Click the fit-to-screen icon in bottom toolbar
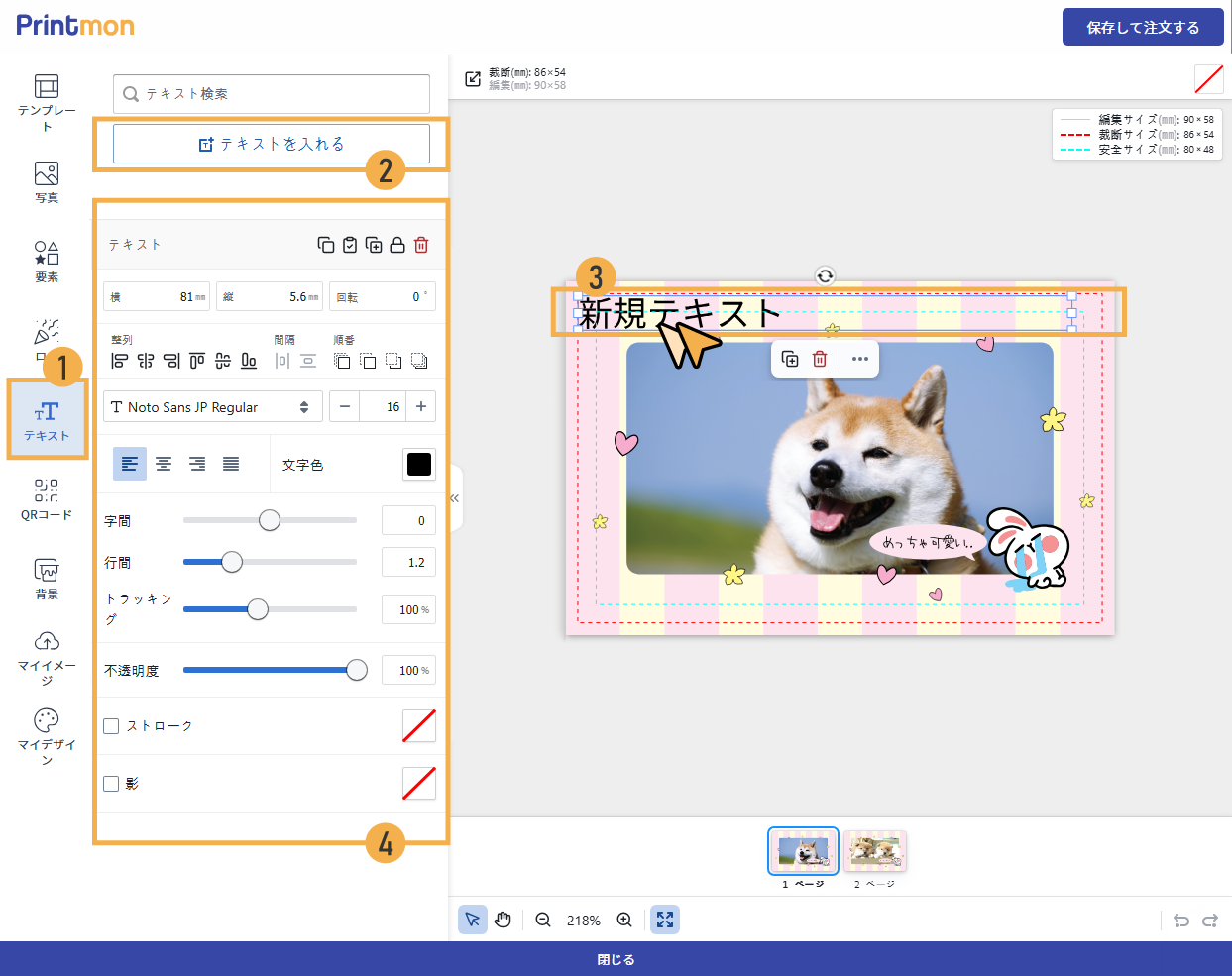The image size is (1232, 976). pyautogui.click(x=665, y=920)
